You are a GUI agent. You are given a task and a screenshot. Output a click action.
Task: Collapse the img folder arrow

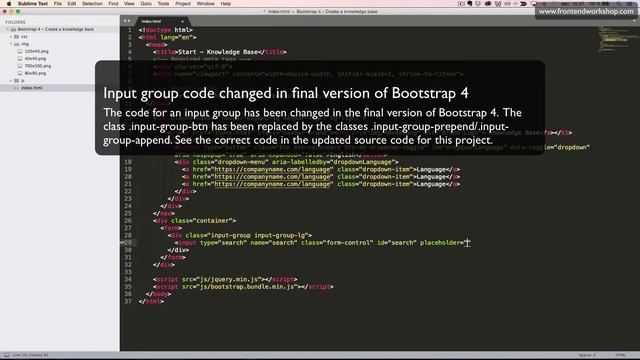coord(11,44)
